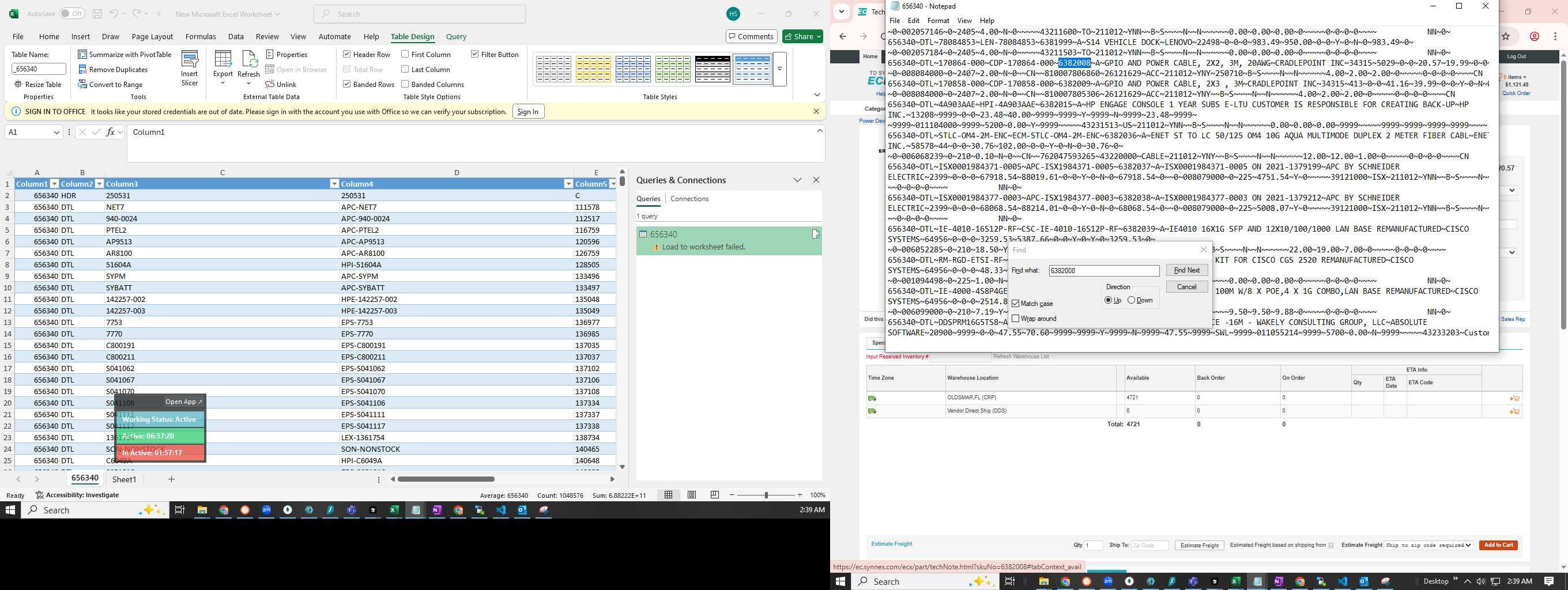The height and width of the screenshot is (590, 1568).
Task: Expand the formula bar
Action: coord(820,131)
